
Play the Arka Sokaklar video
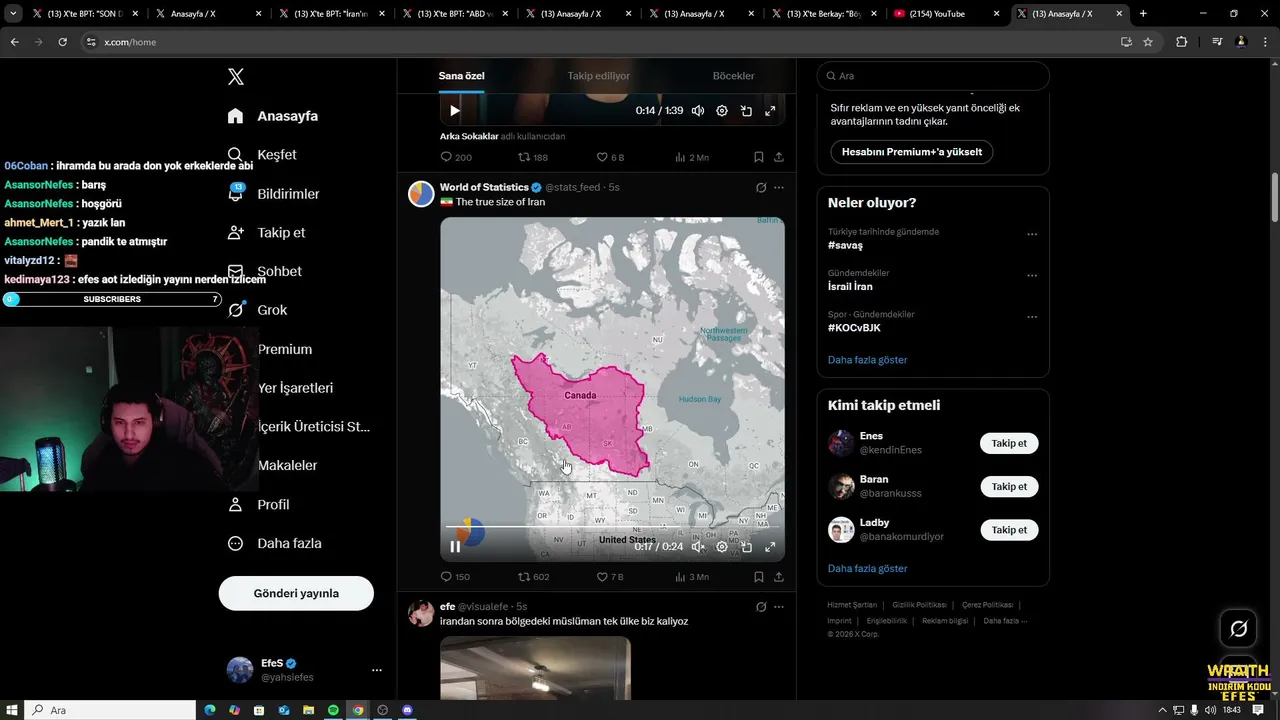454,111
